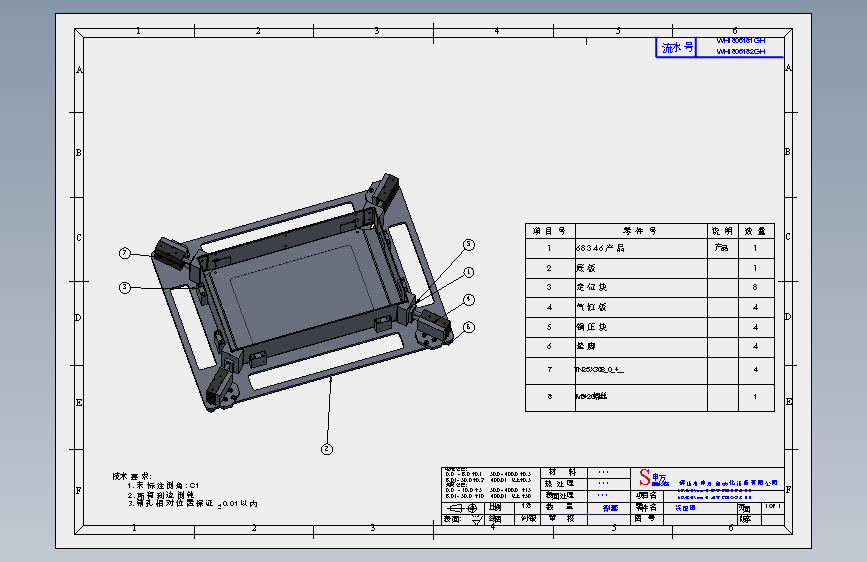Click the 零件名 label in title block
This screenshot has width=867, height=562.
point(646,507)
